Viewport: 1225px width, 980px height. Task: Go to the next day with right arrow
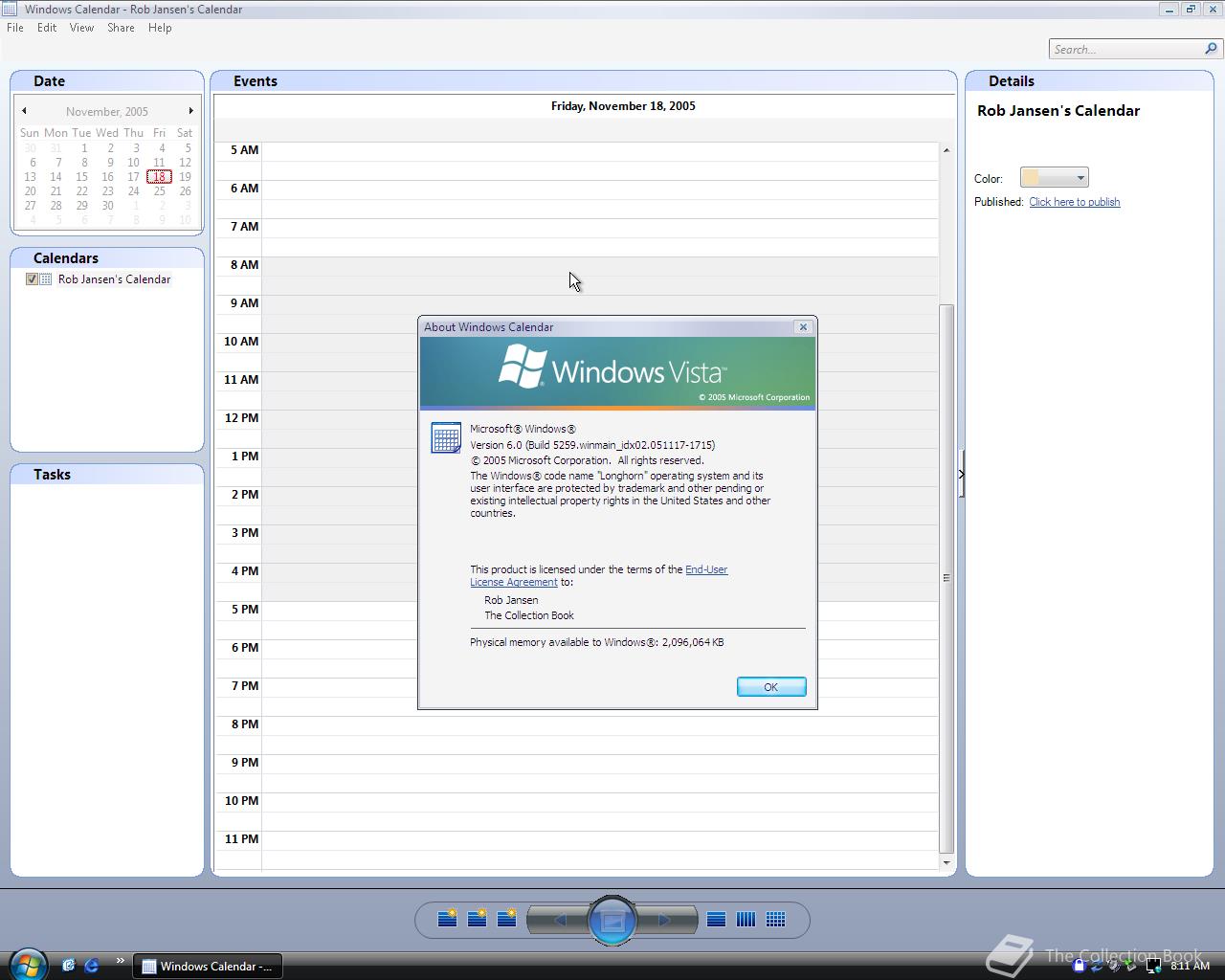click(665, 920)
